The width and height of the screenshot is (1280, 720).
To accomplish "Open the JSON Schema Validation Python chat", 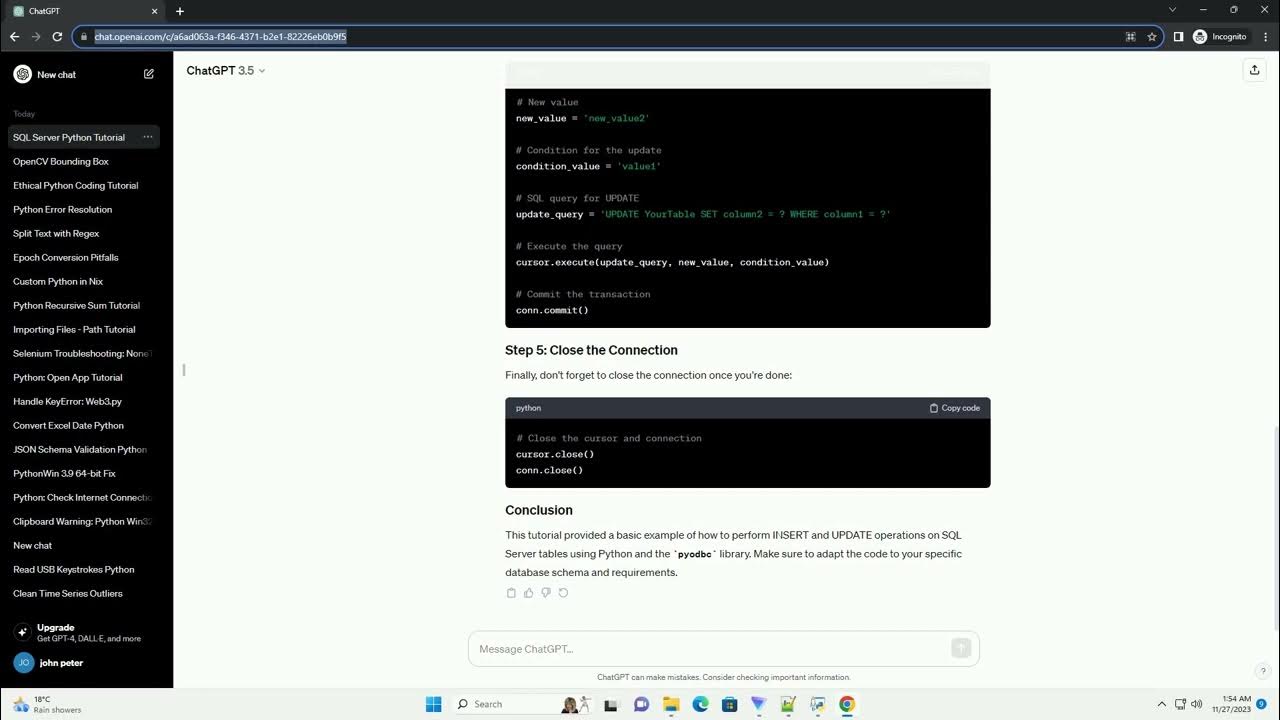I will 82,449.
